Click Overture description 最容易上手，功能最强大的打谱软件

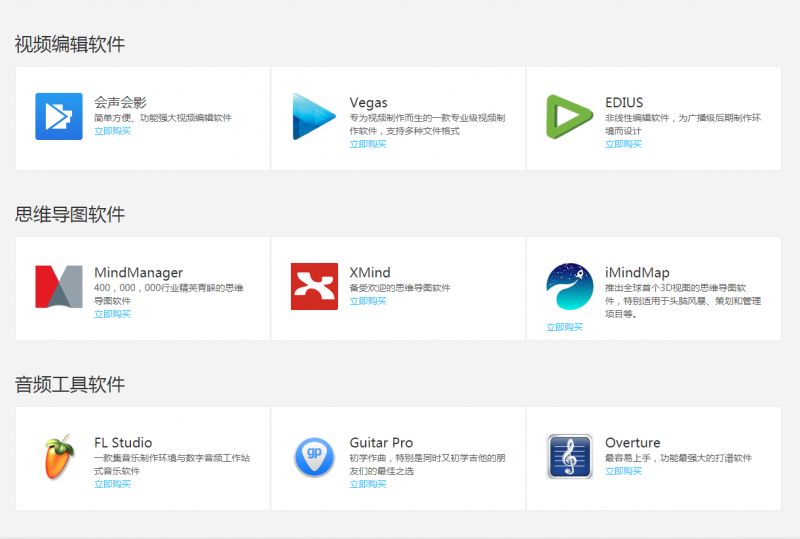tap(679, 458)
